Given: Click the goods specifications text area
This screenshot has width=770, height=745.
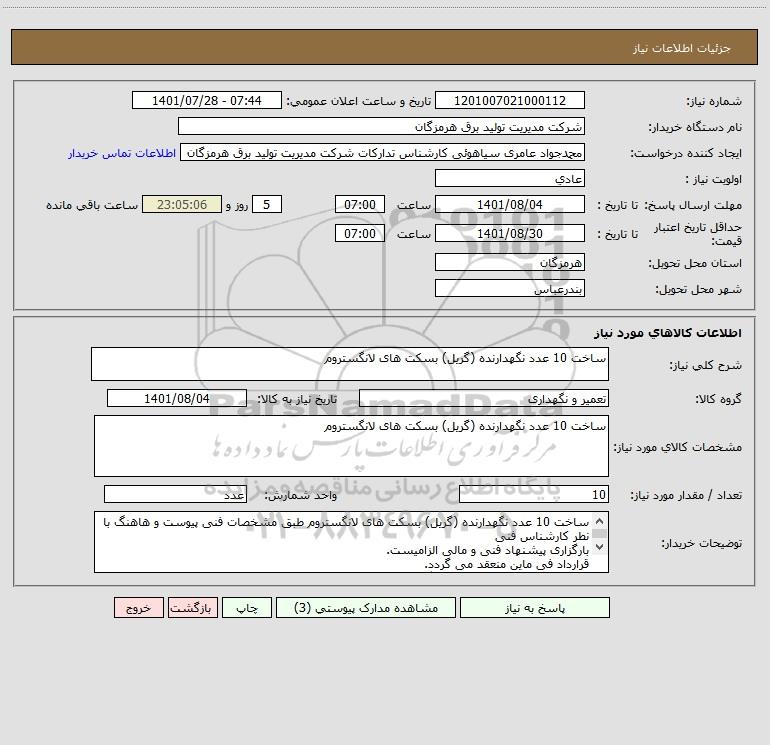Looking at the screenshot, I should 351,446.
